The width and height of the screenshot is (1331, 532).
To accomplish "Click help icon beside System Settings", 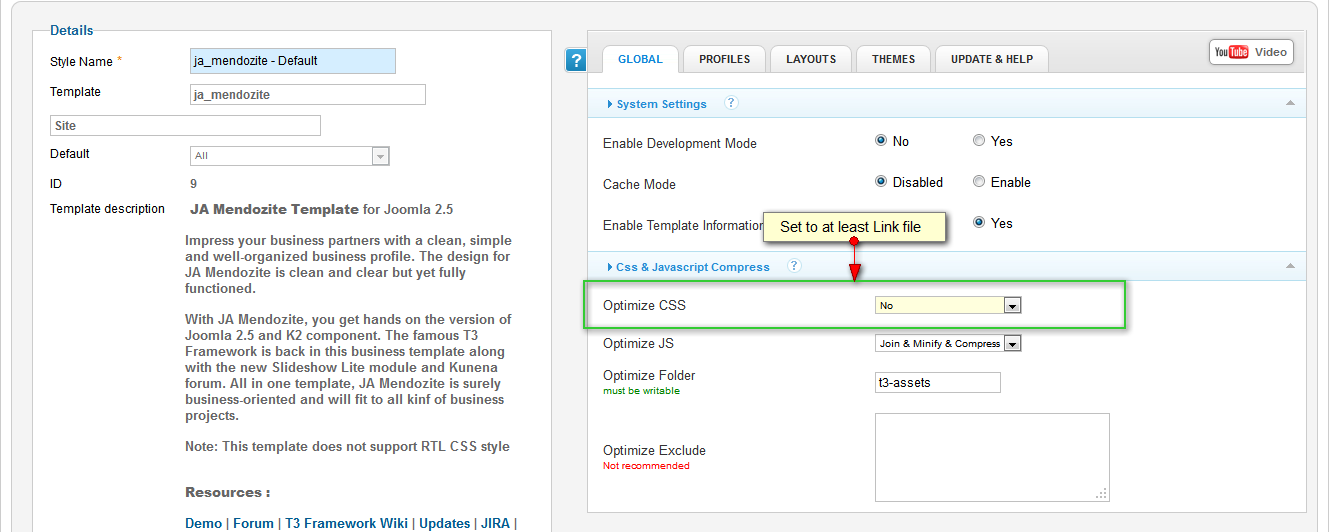I will [731, 103].
